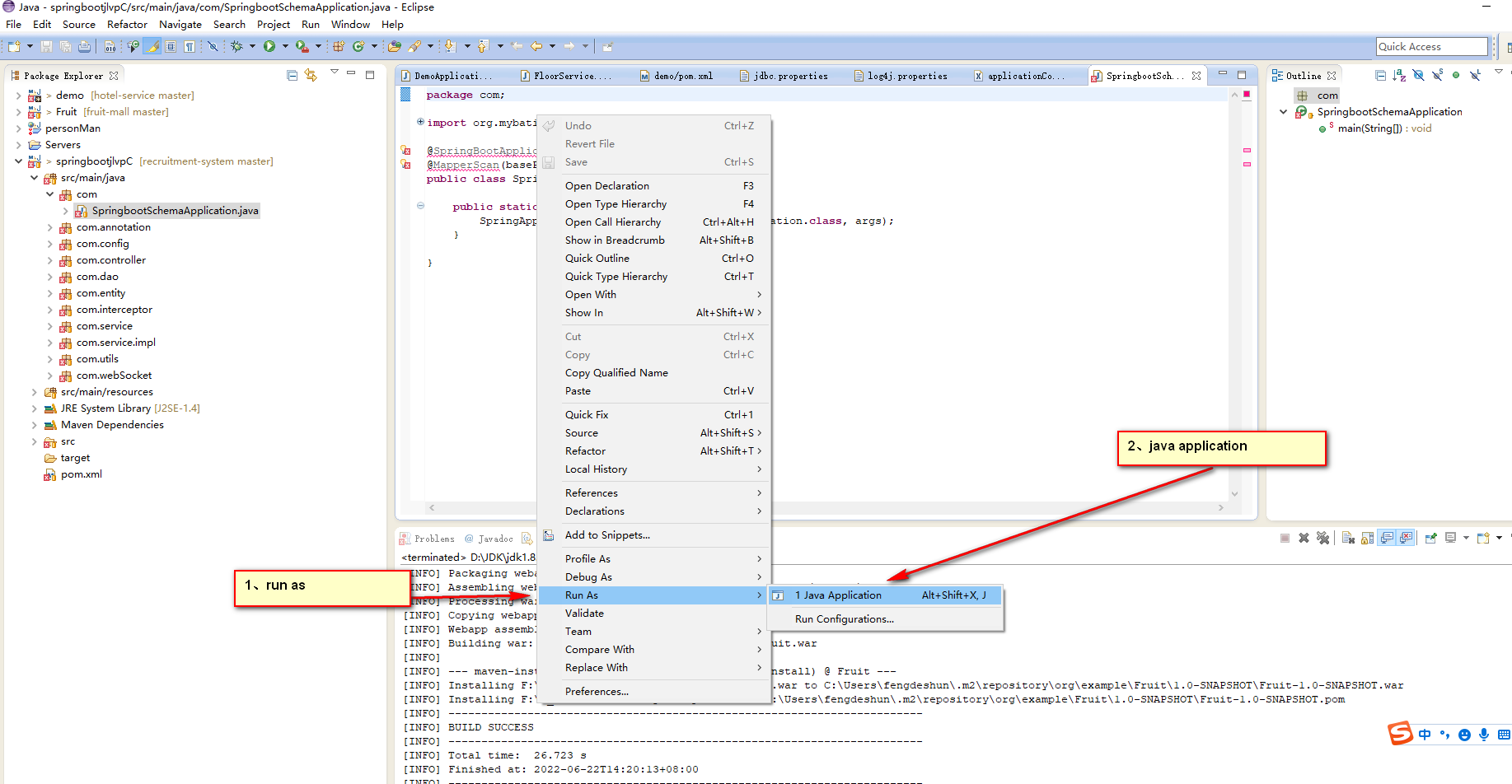Screen dimensions: 1512x784
Task: Expand the demo hotel-service project
Action: coord(19,96)
